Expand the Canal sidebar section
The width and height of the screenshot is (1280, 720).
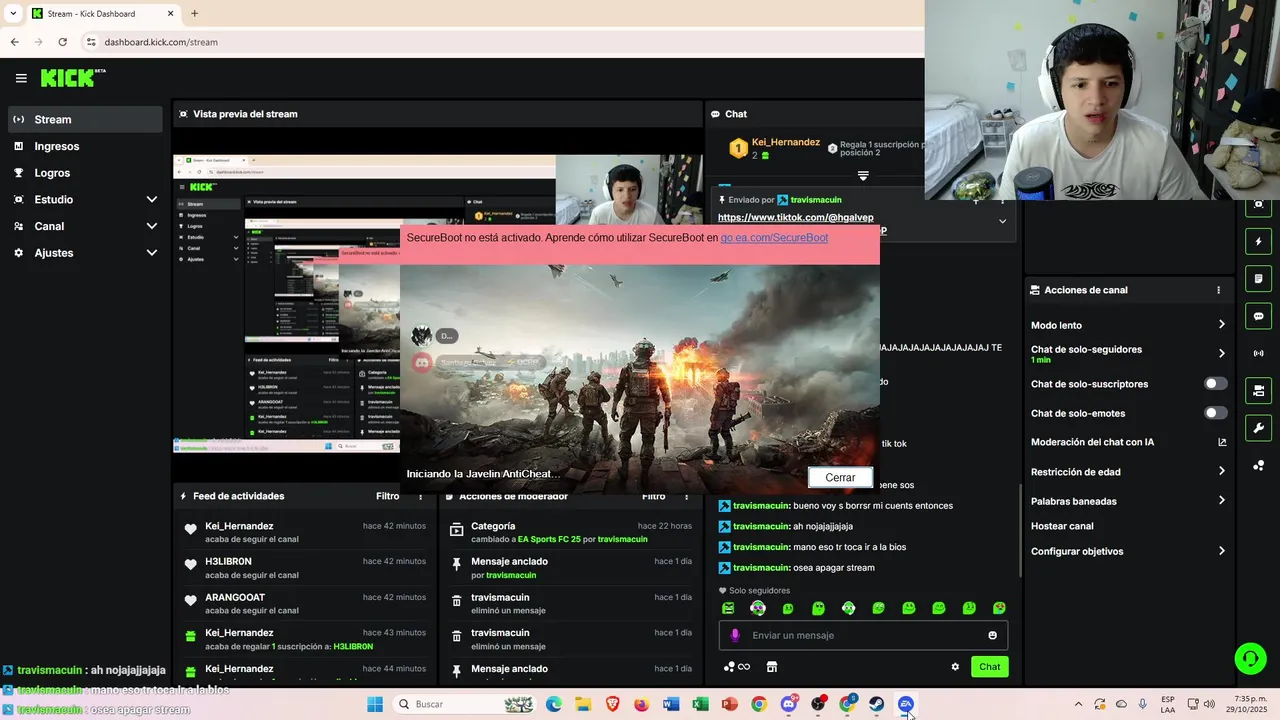point(85,226)
